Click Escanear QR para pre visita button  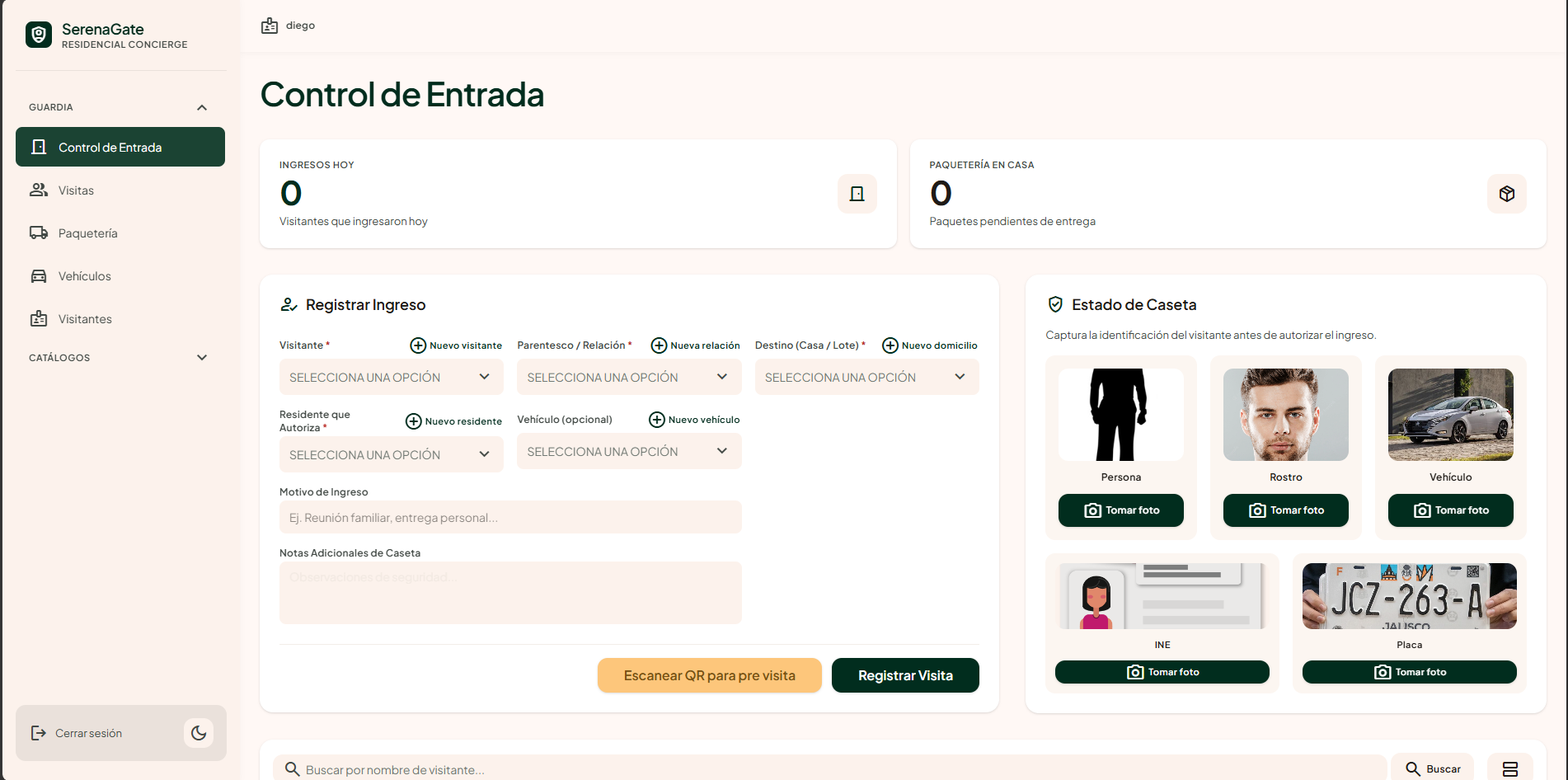click(710, 675)
